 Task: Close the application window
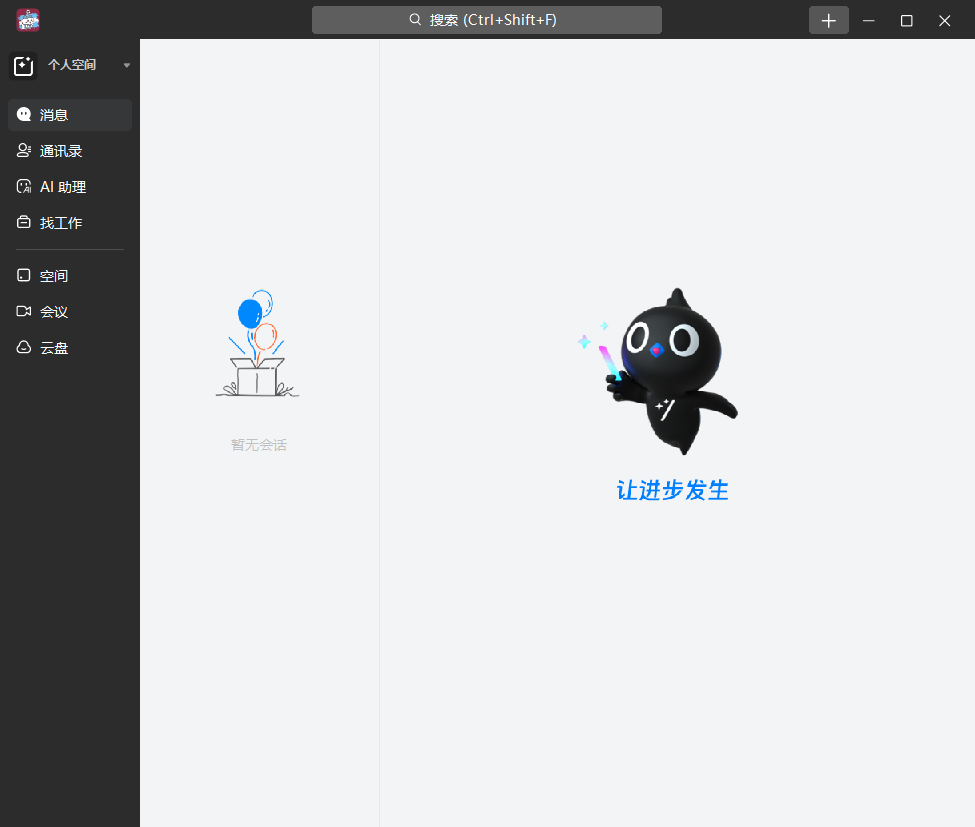coord(945,21)
